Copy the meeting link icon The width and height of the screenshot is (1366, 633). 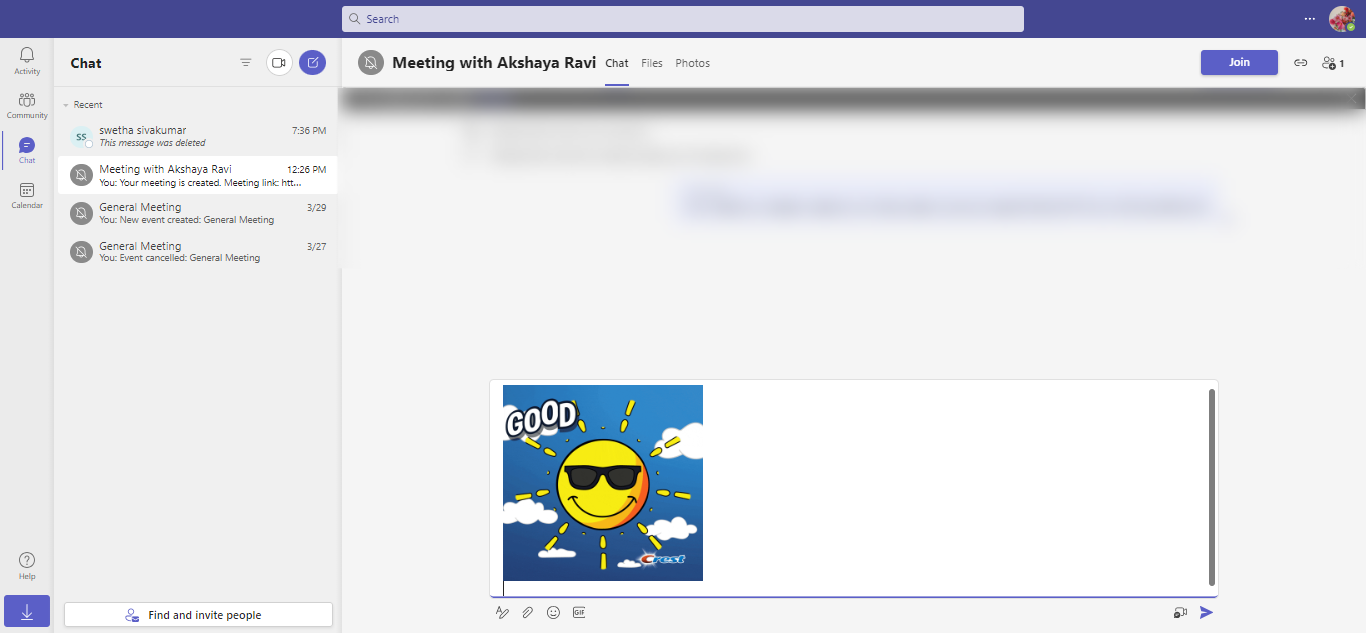[1300, 62]
